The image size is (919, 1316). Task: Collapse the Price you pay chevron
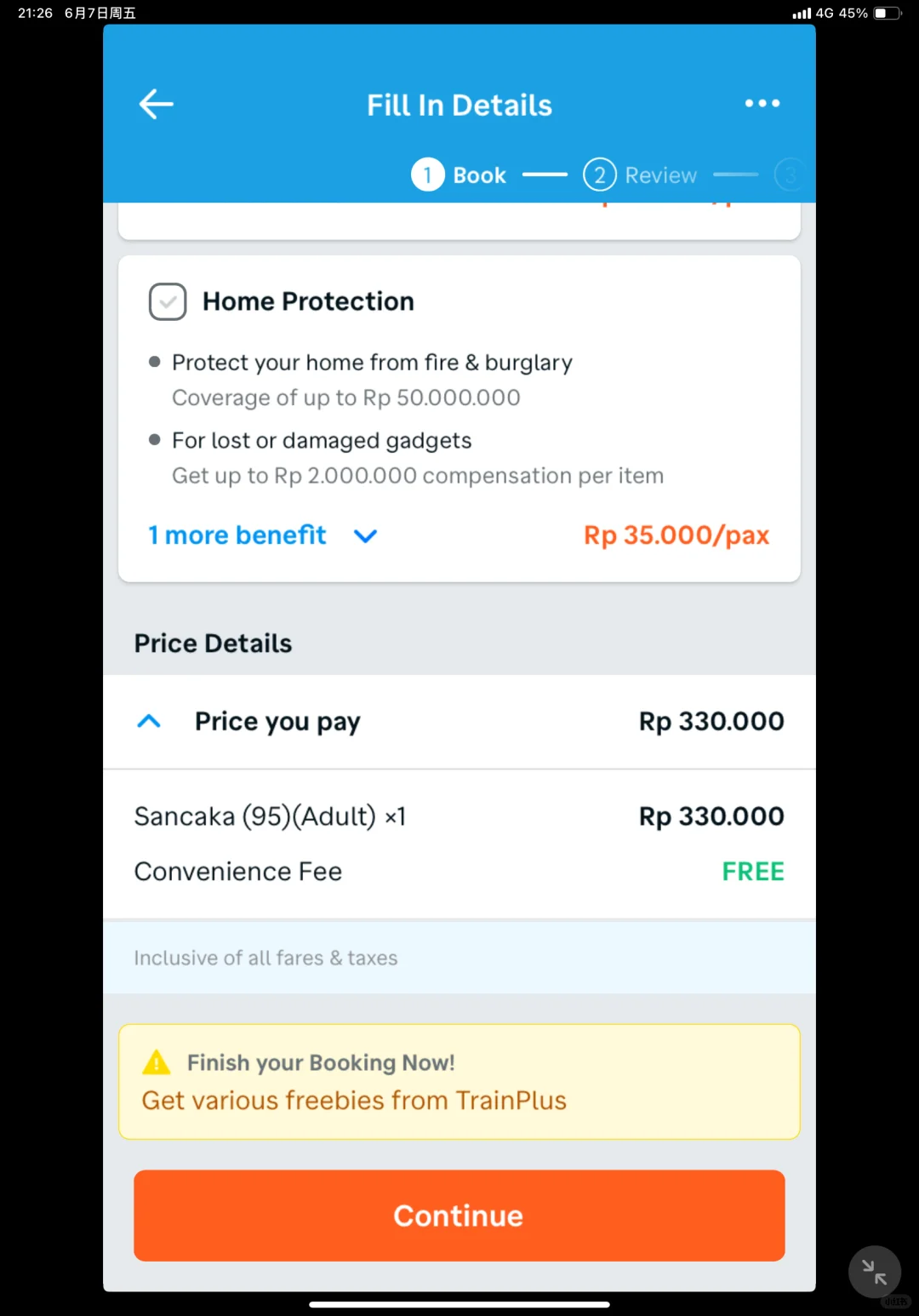[x=149, y=721]
